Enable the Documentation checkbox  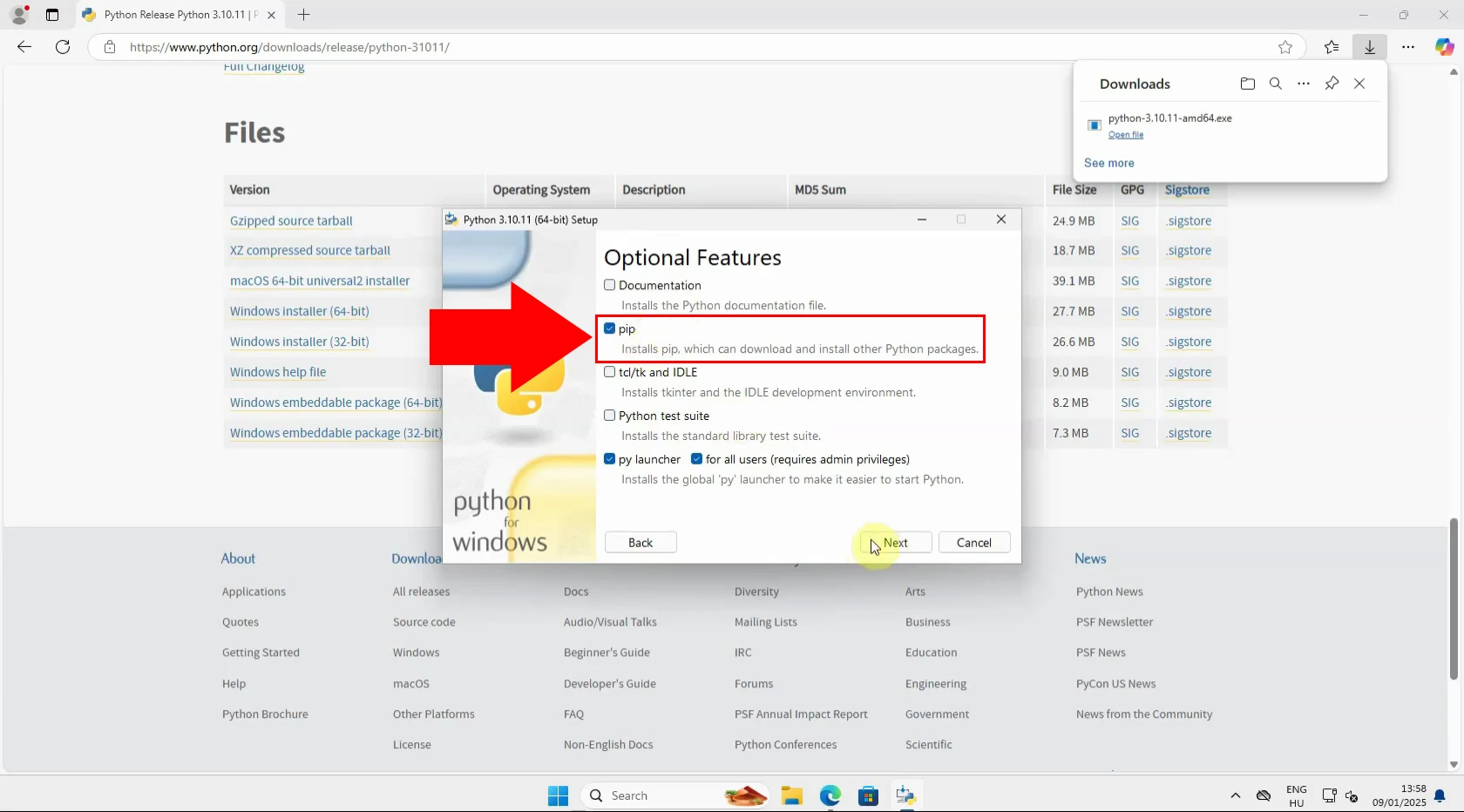pos(610,285)
